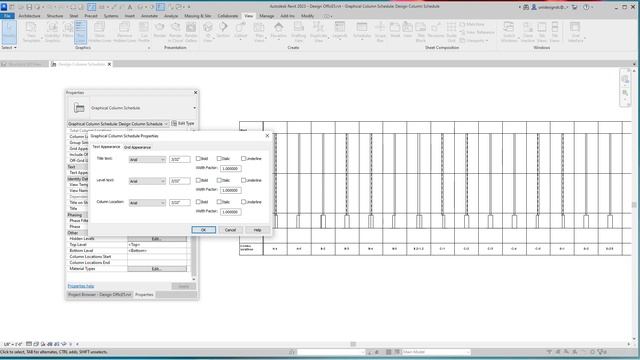Toggle the Thin Lines tool
Screen dimensions: 640x360
pos(81,32)
